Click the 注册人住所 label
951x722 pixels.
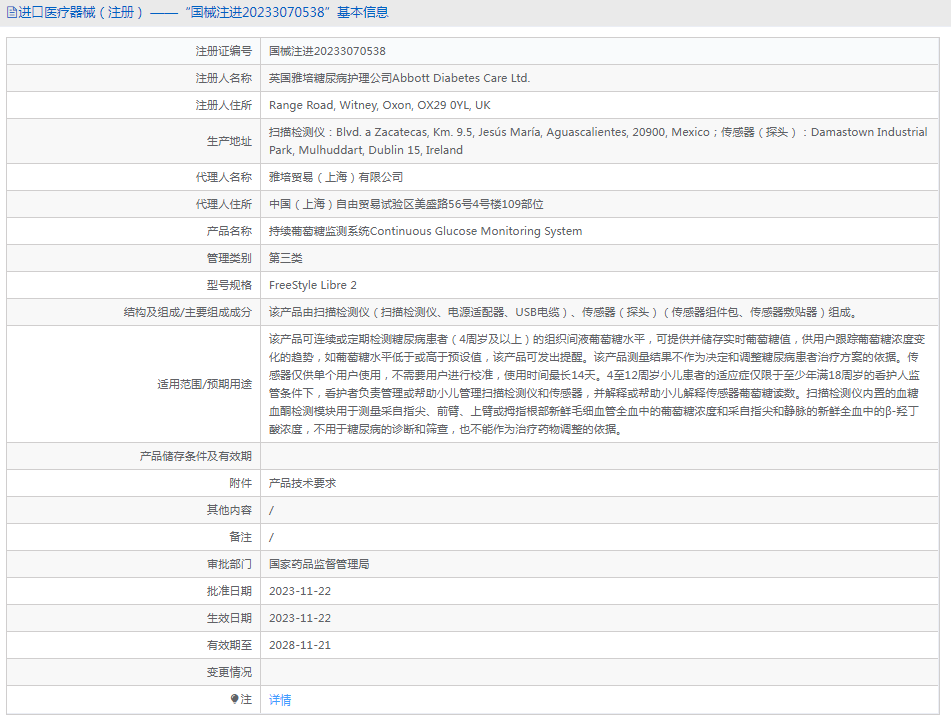223,105
